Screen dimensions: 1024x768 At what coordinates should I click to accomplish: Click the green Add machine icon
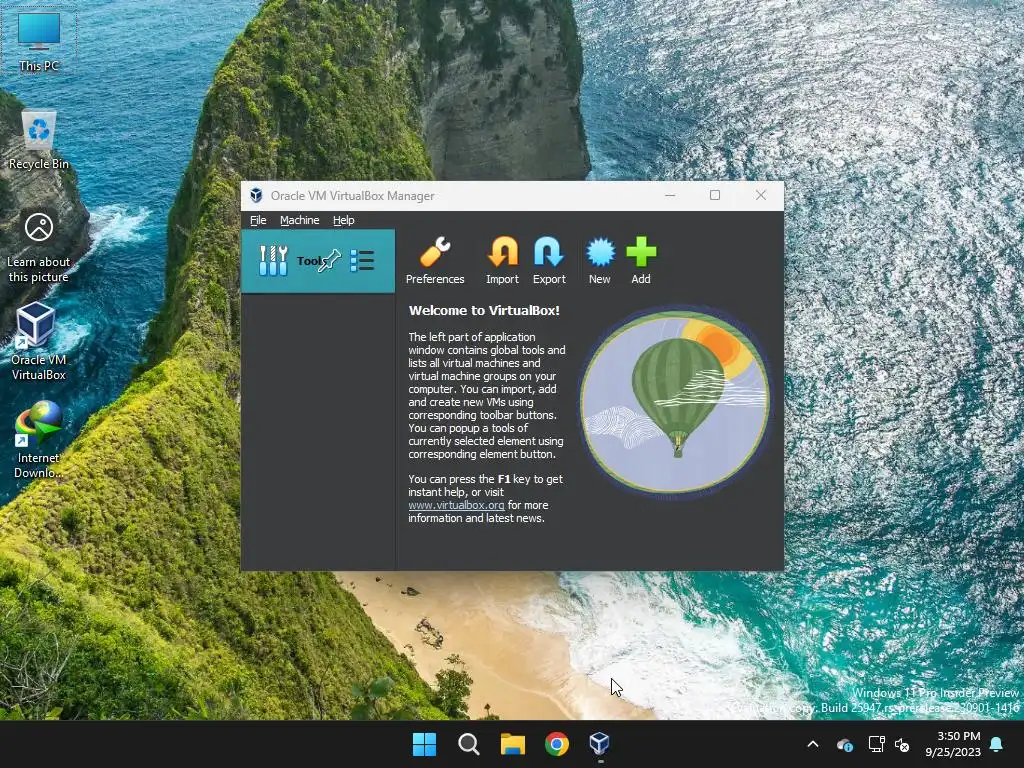tap(641, 261)
